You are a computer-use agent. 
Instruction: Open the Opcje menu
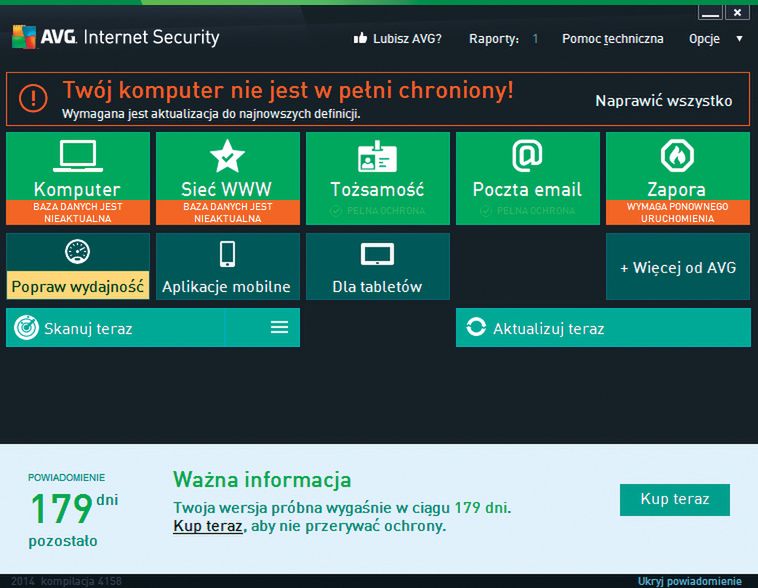pyautogui.click(x=704, y=39)
